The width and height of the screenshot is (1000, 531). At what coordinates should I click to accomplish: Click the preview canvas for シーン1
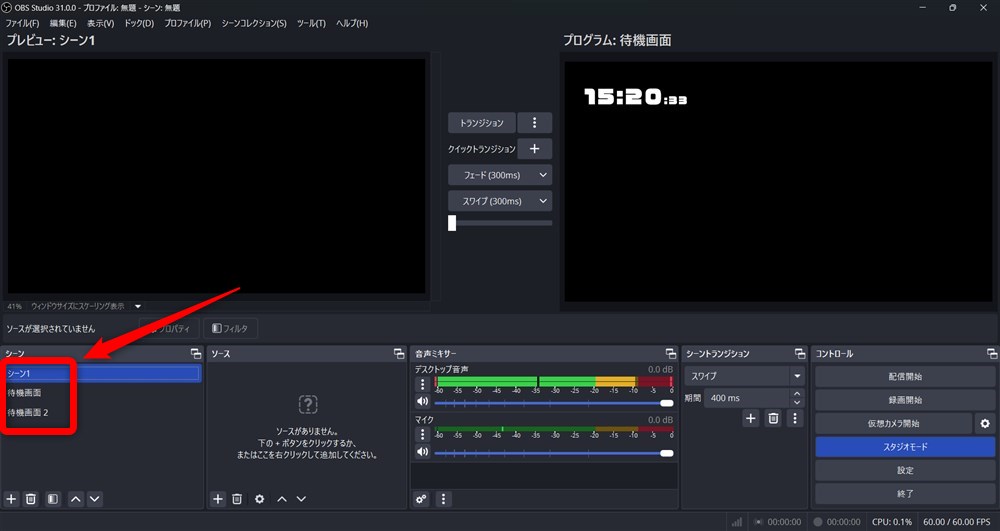pyautogui.click(x=216, y=176)
